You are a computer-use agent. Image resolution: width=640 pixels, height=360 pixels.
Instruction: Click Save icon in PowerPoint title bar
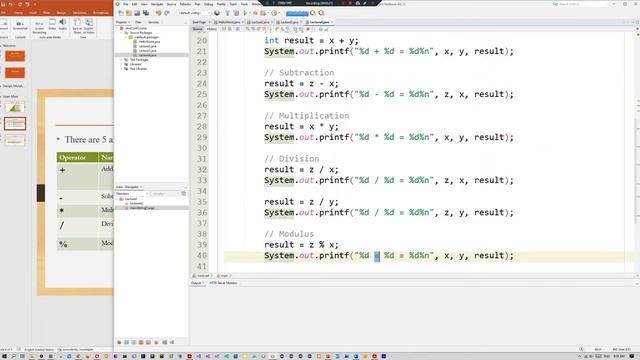tap(2, 4)
